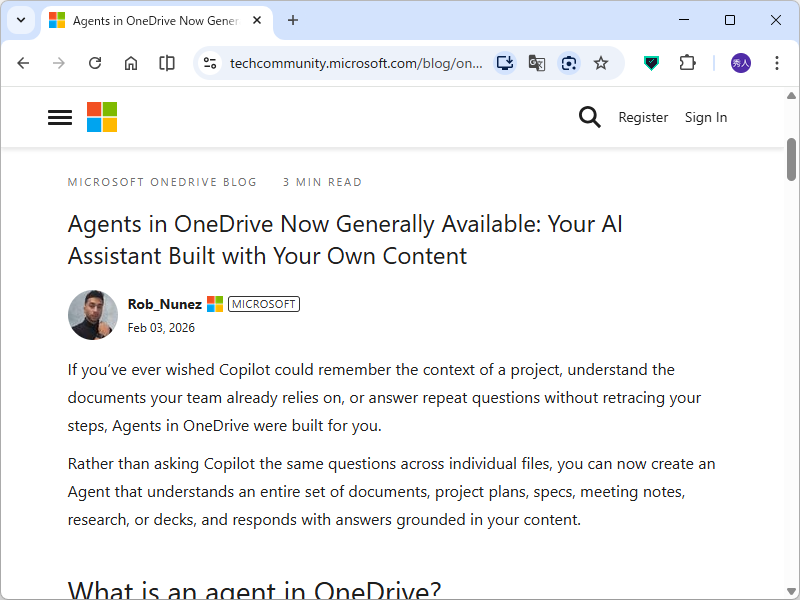Expand the tab search chevron

(x=20, y=20)
